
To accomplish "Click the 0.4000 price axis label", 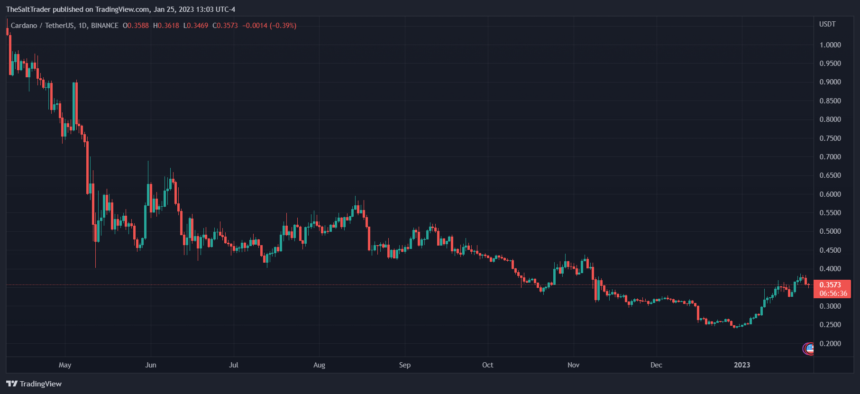I will (x=829, y=269).
